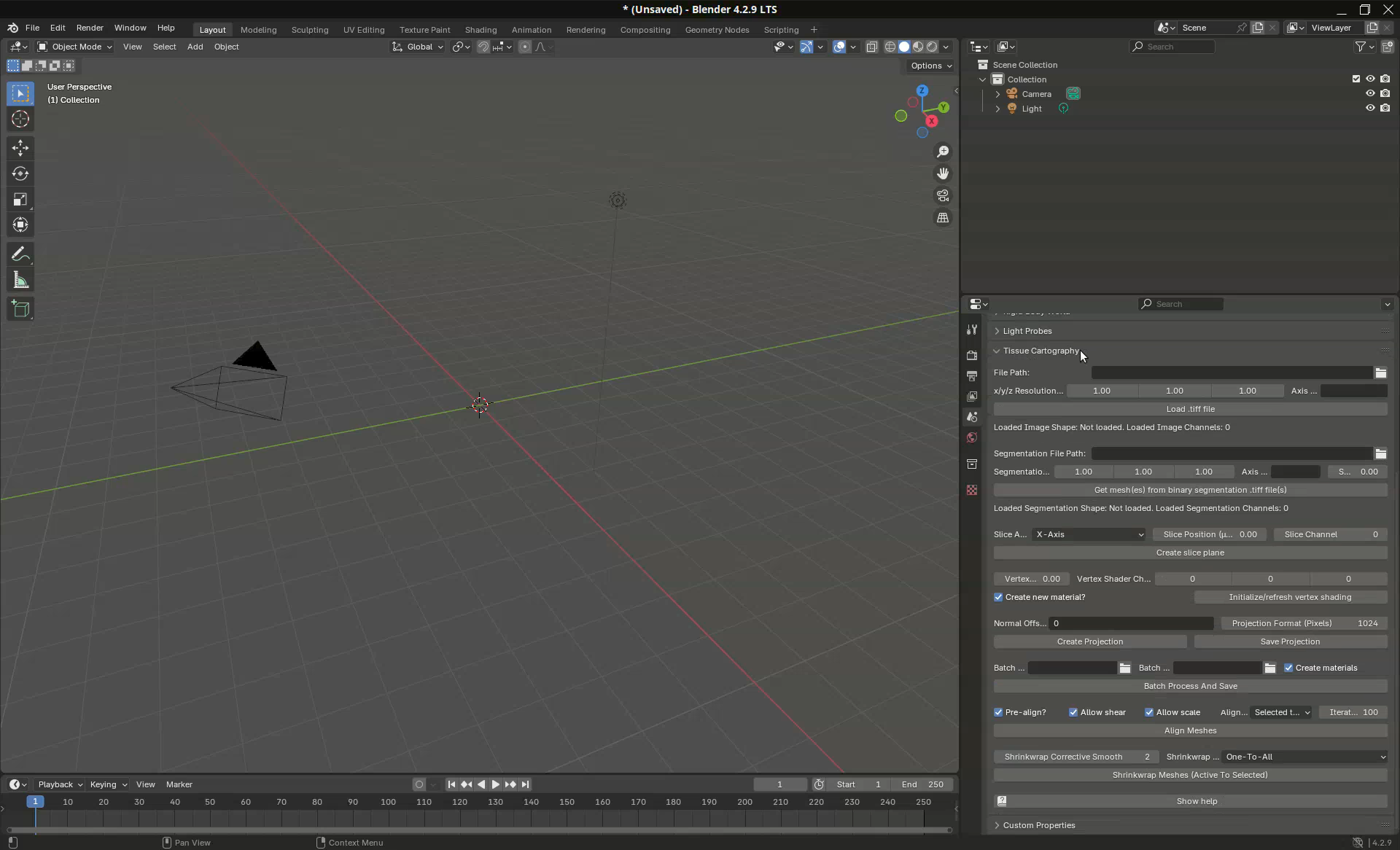Select the Measure tool
Viewport: 1400px width, 850px height.
[20, 281]
